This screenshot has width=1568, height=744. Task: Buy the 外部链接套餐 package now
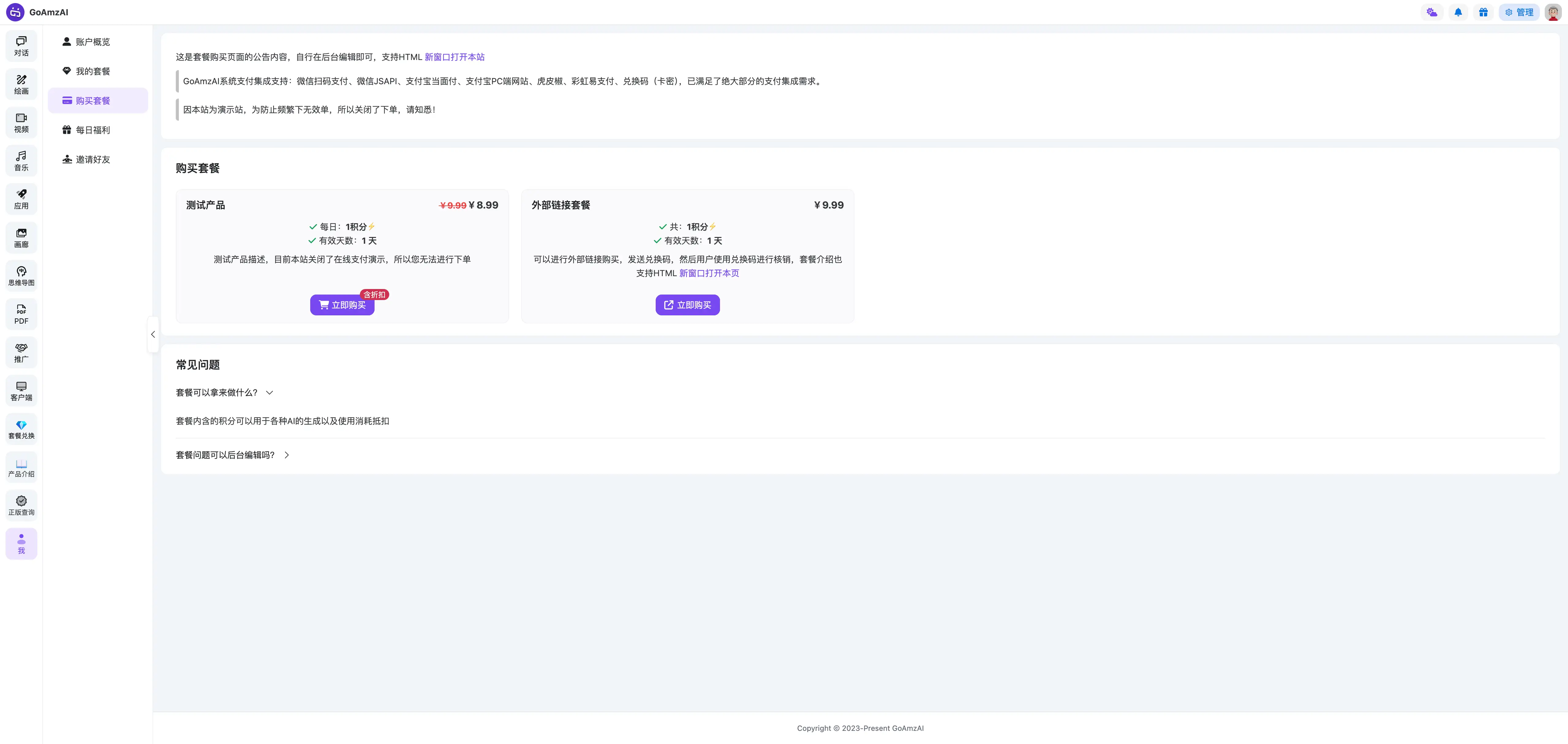click(x=687, y=305)
